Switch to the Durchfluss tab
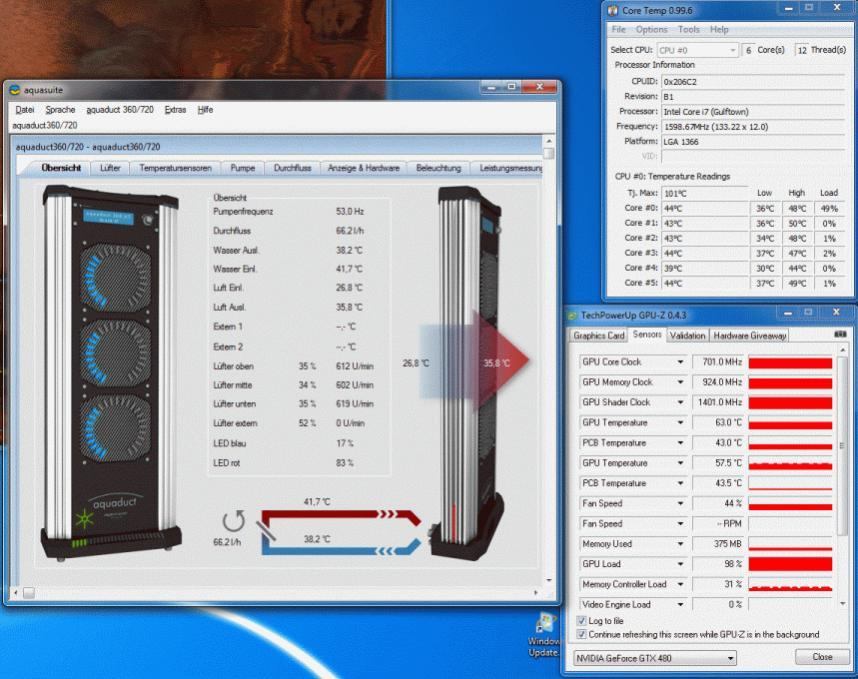This screenshot has width=858, height=679. pyautogui.click(x=292, y=168)
